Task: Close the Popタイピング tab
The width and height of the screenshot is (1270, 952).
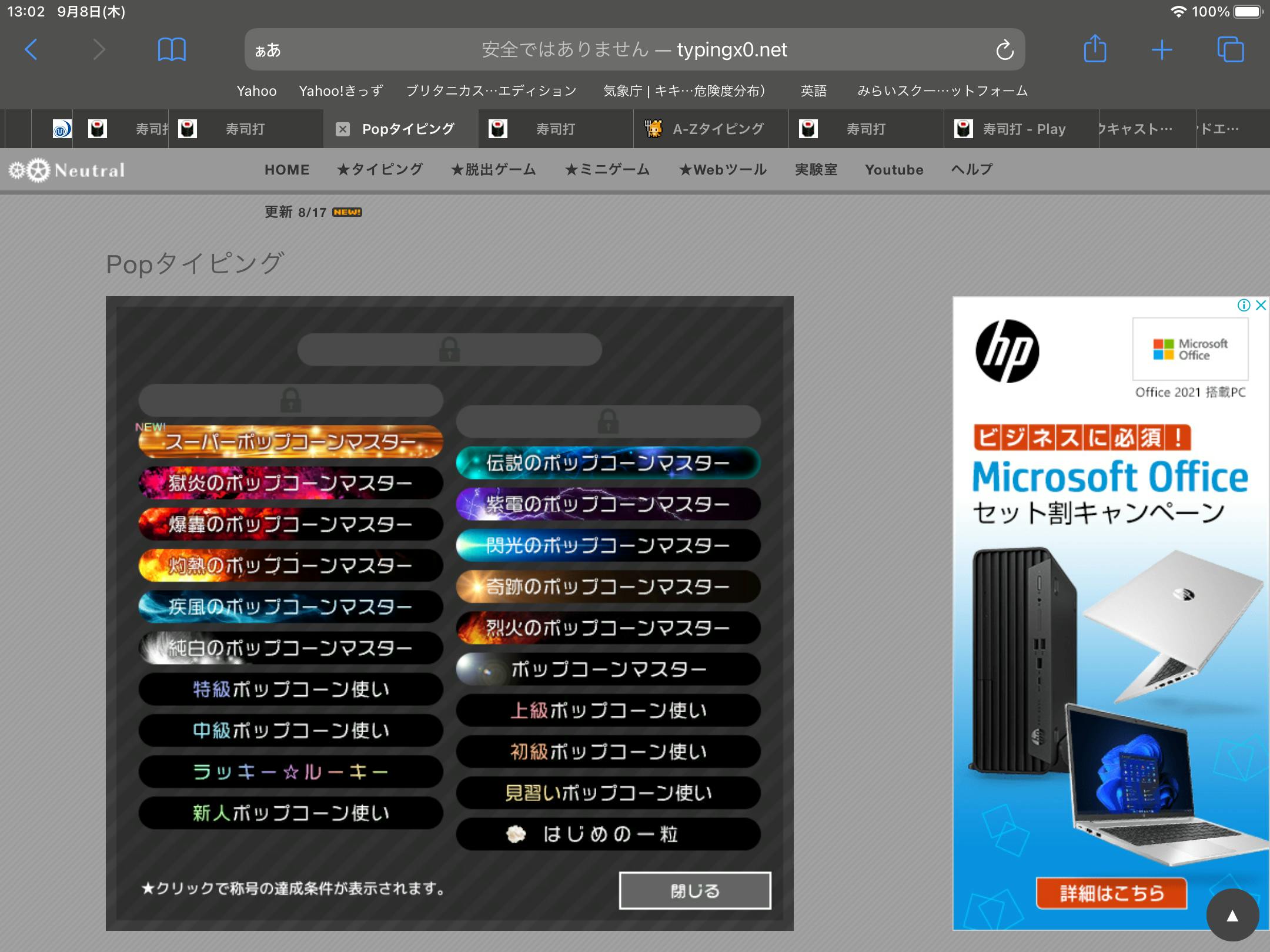Action: click(343, 129)
